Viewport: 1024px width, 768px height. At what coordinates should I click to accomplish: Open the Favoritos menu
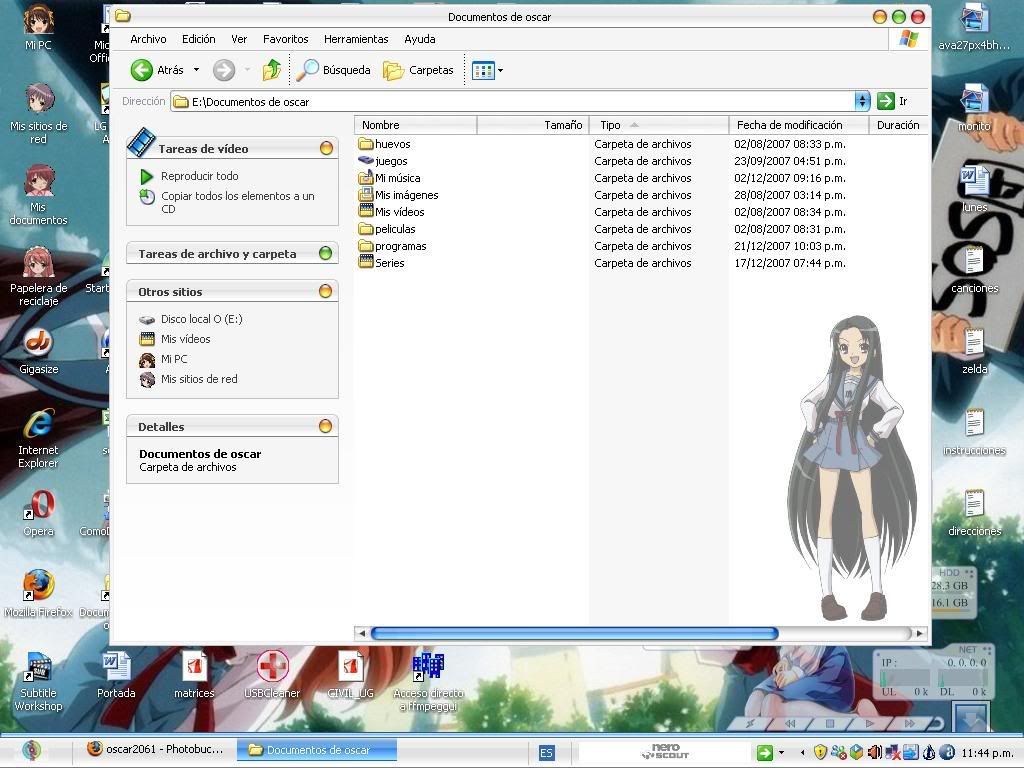(x=285, y=39)
